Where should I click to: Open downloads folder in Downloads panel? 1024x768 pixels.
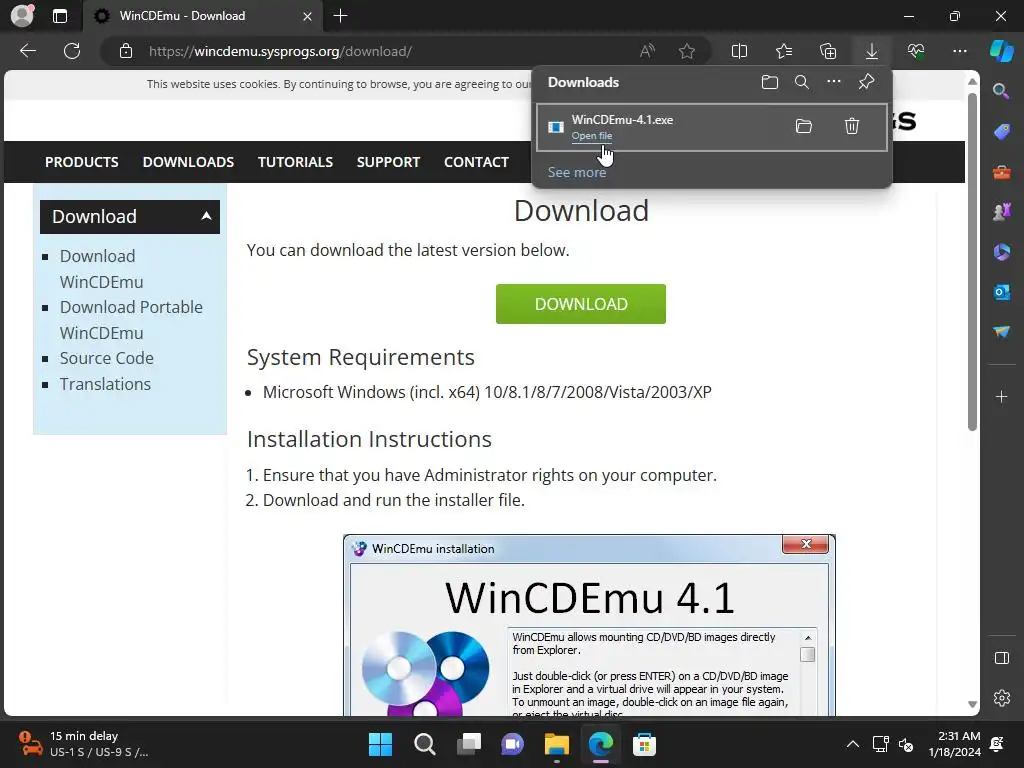[x=770, y=82]
